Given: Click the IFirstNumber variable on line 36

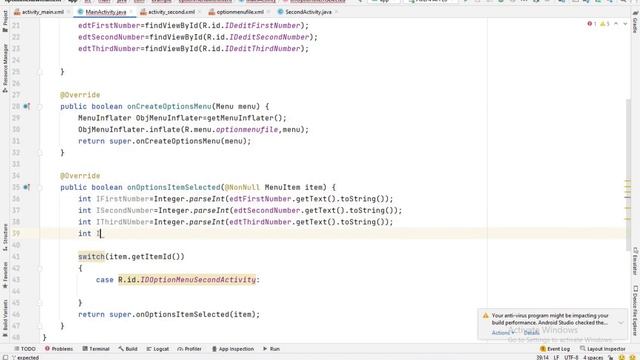Looking at the screenshot, I should [x=122, y=199].
